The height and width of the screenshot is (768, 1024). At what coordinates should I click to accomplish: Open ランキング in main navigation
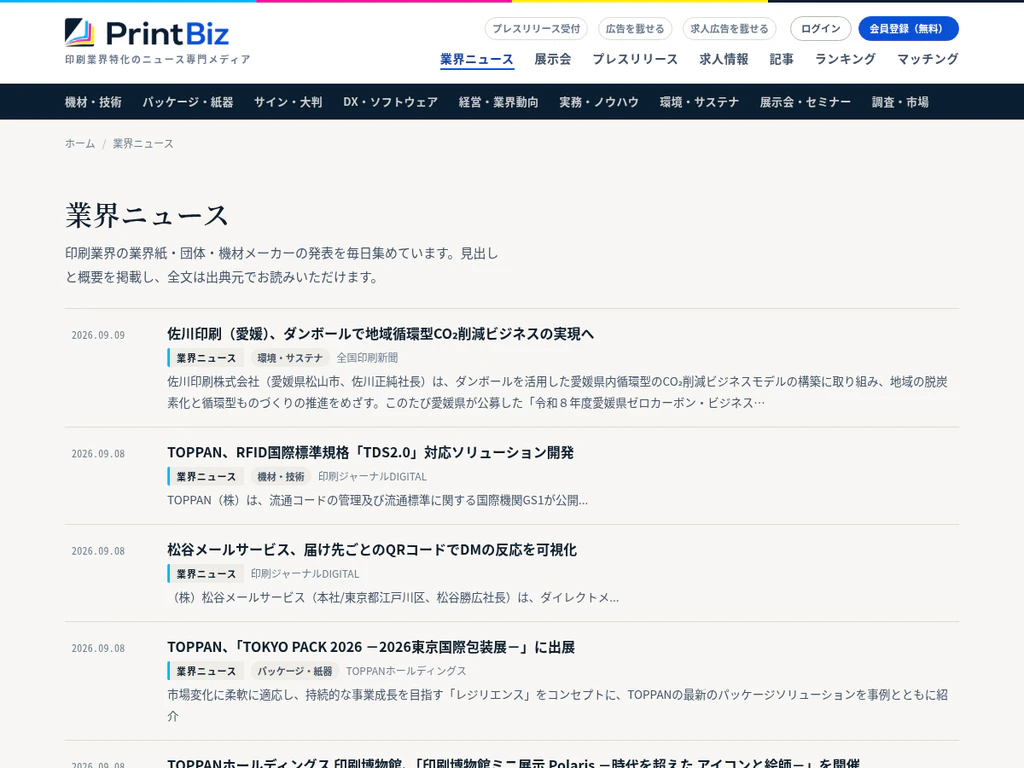pos(845,59)
